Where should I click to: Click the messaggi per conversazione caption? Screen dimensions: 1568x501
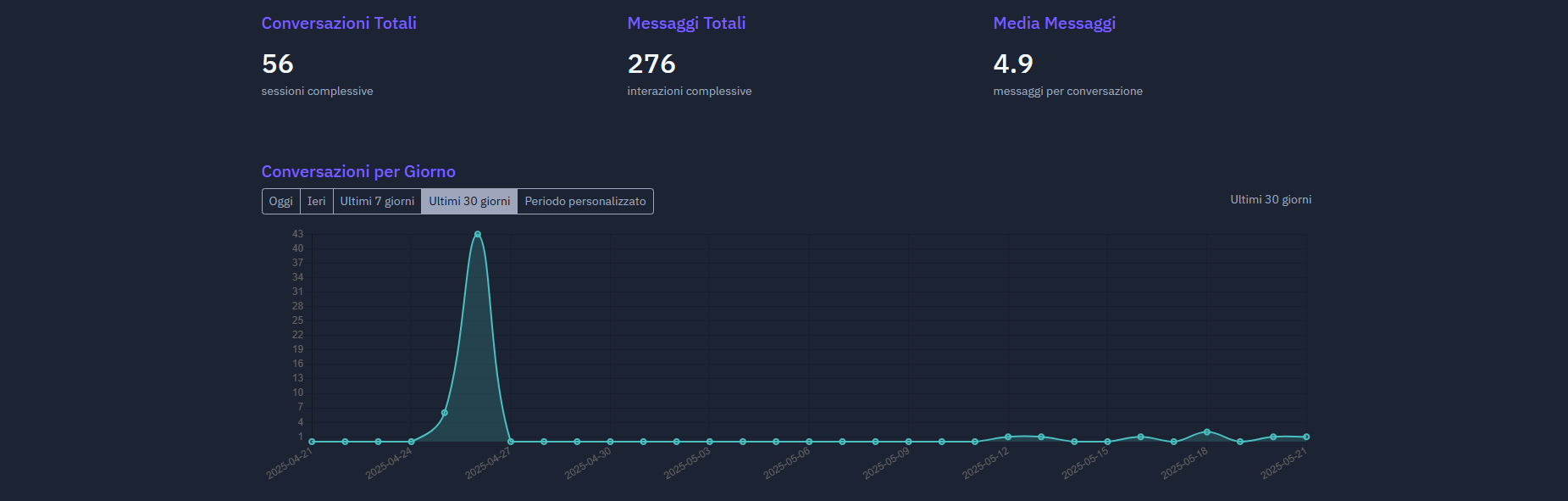pos(1067,91)
